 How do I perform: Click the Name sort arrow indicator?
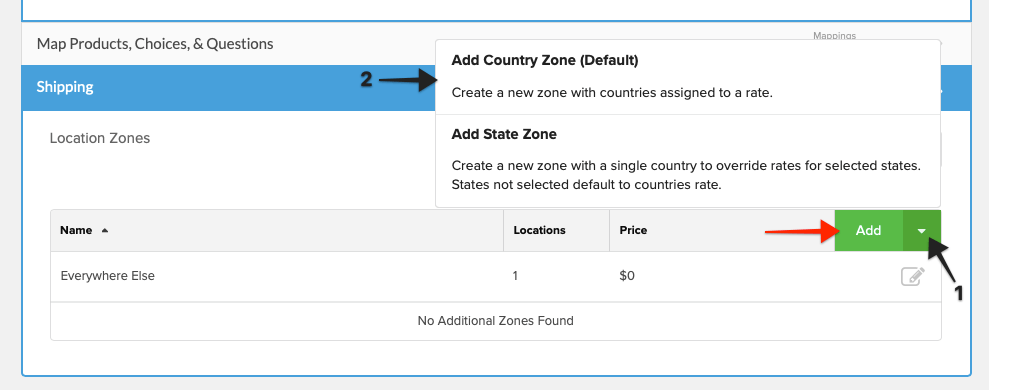104,230
